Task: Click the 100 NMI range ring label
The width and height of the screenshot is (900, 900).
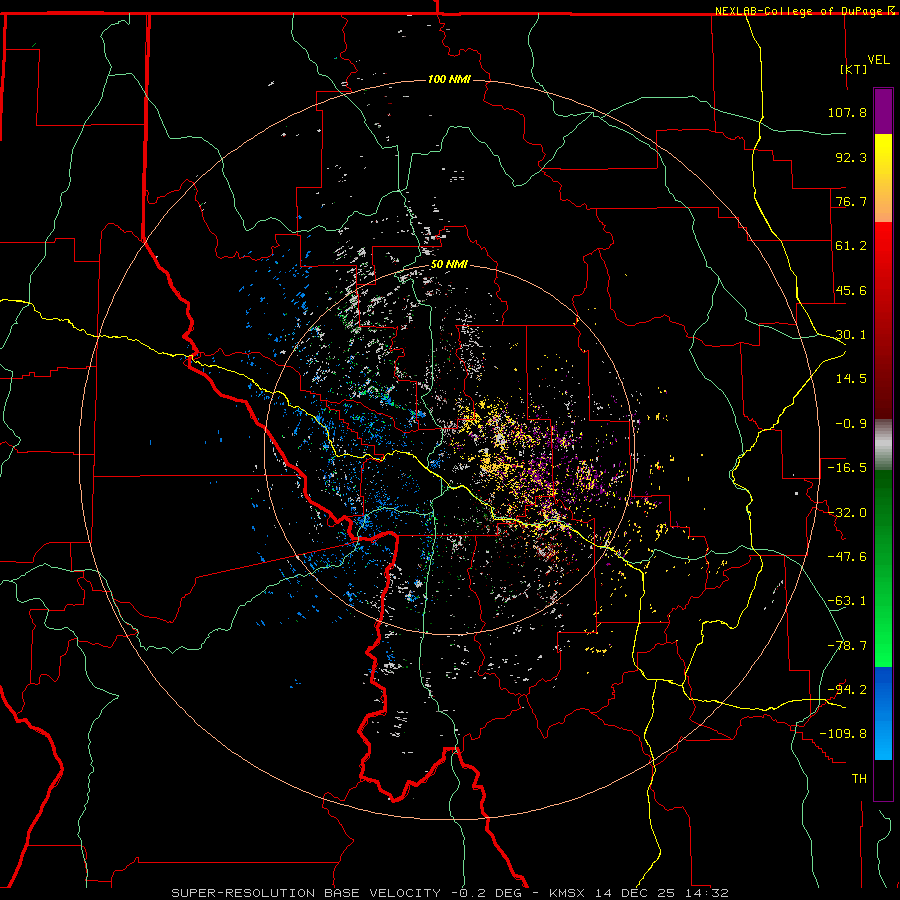Action: pyautogui.click(x=449, y=79)
